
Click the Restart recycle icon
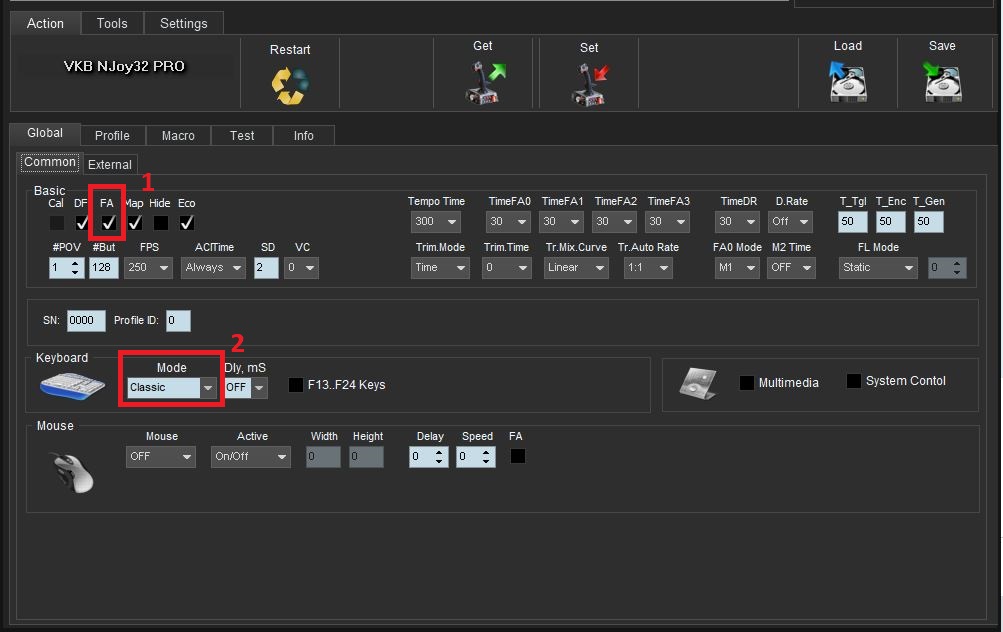click(290, 85)
